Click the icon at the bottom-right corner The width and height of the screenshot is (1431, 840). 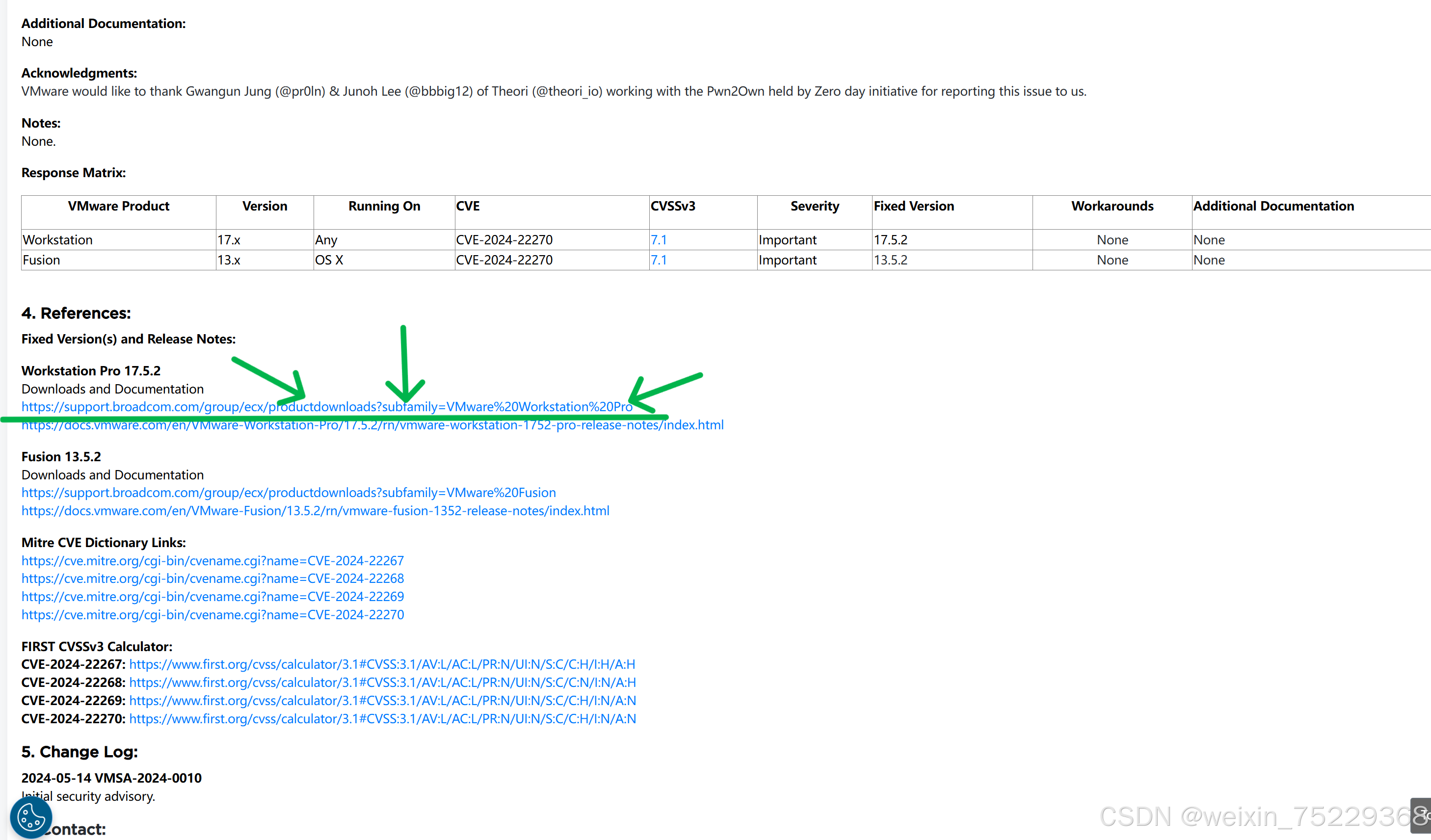1421,815
